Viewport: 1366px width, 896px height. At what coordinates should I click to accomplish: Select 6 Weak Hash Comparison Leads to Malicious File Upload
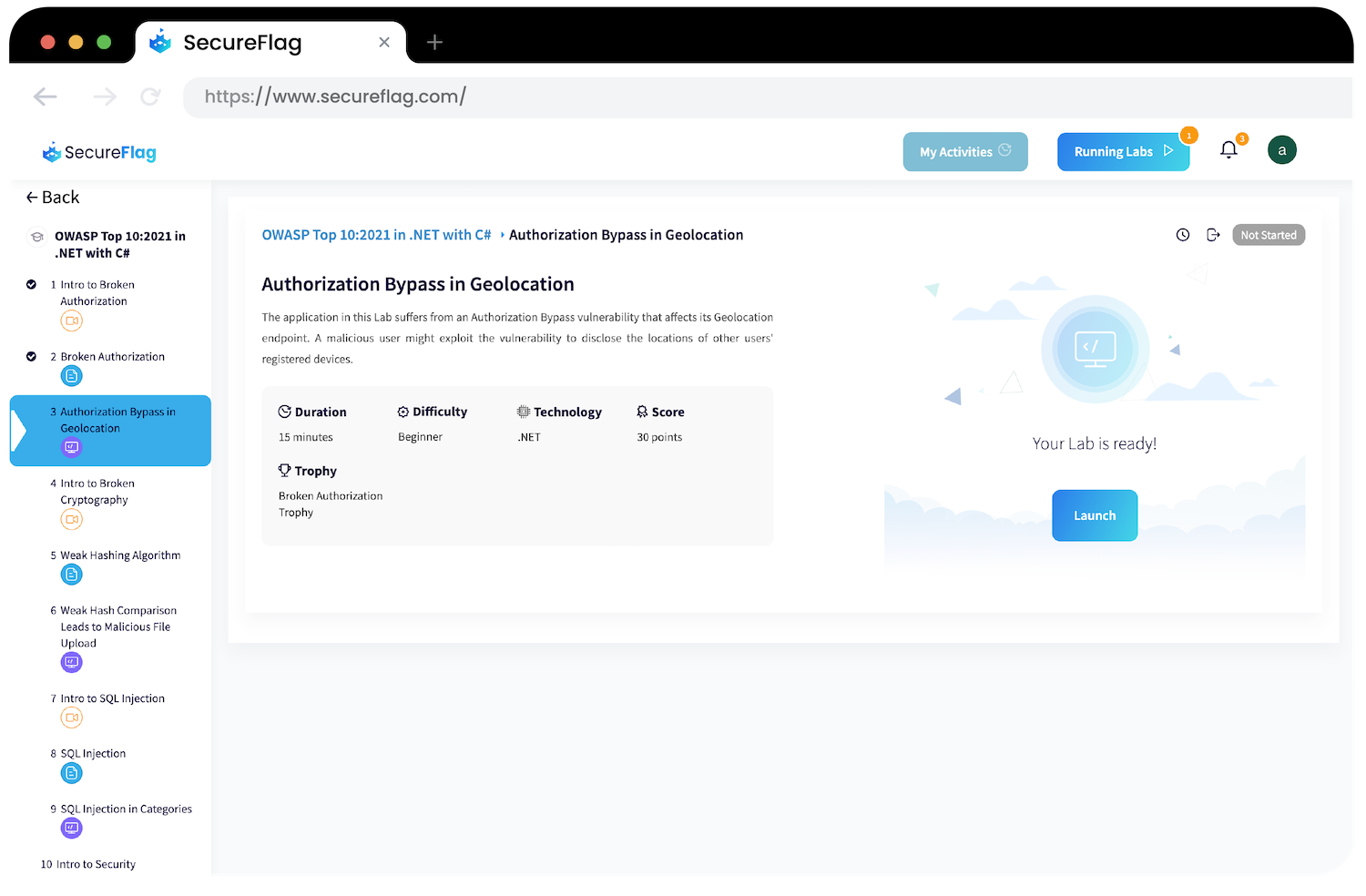114,626
